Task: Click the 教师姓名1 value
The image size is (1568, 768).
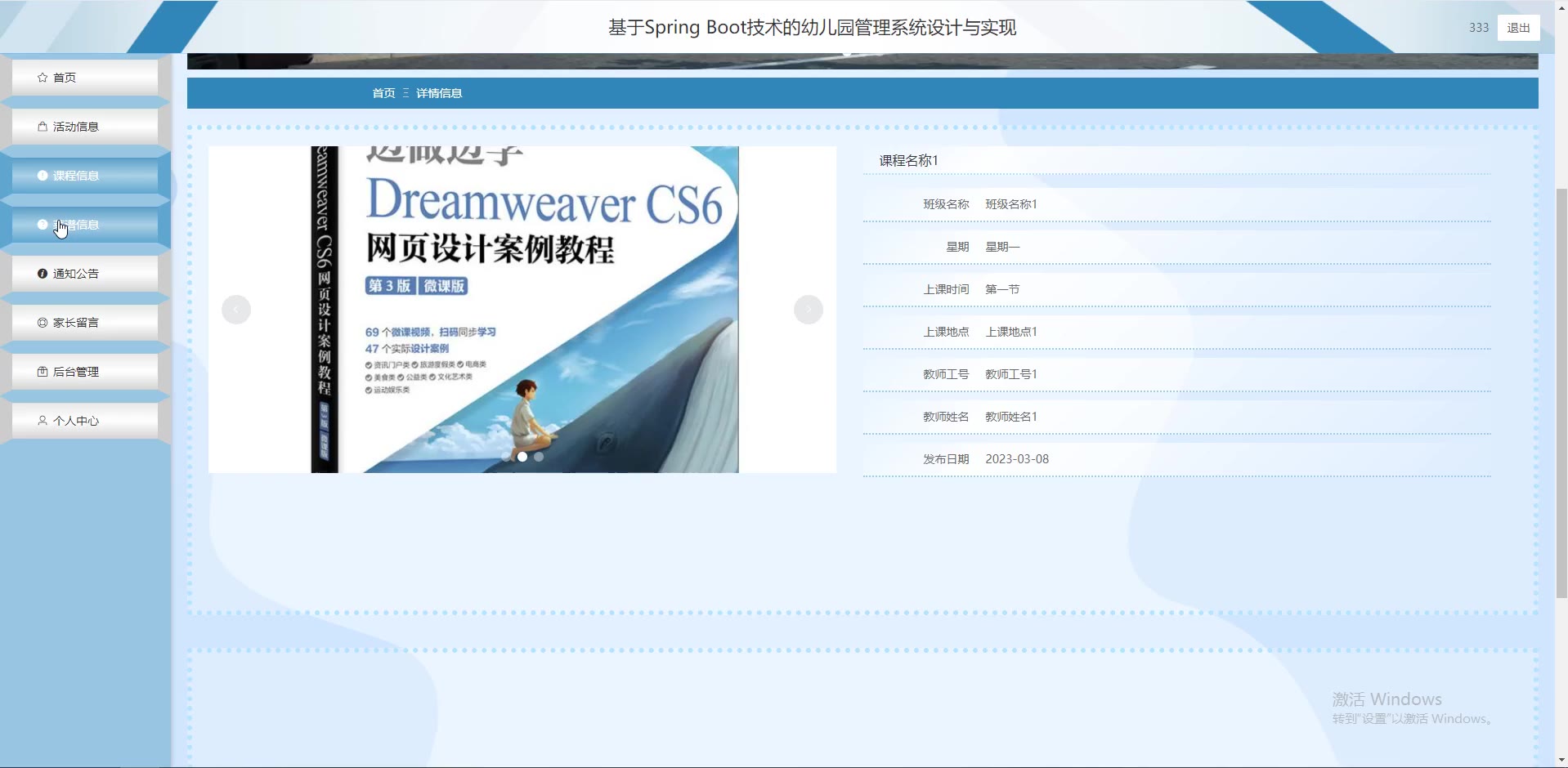Action: [x=1011, y=417]
